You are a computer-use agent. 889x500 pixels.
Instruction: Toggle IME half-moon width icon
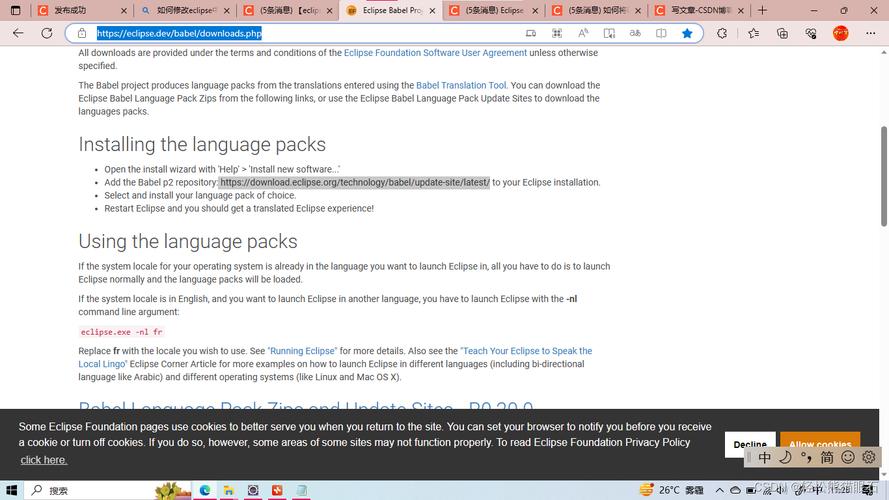point(785,457)
